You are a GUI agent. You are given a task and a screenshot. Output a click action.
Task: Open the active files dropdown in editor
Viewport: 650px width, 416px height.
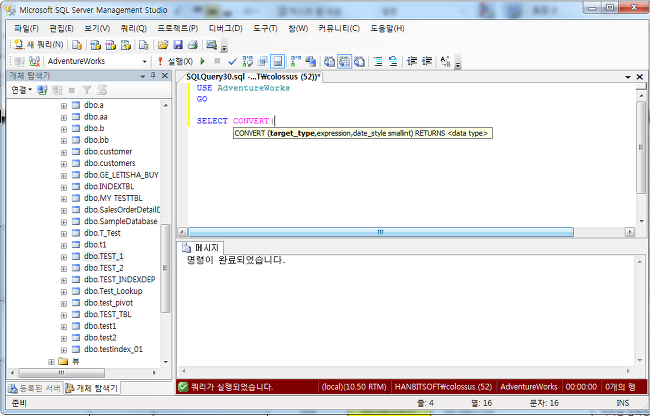coord(628,77)
